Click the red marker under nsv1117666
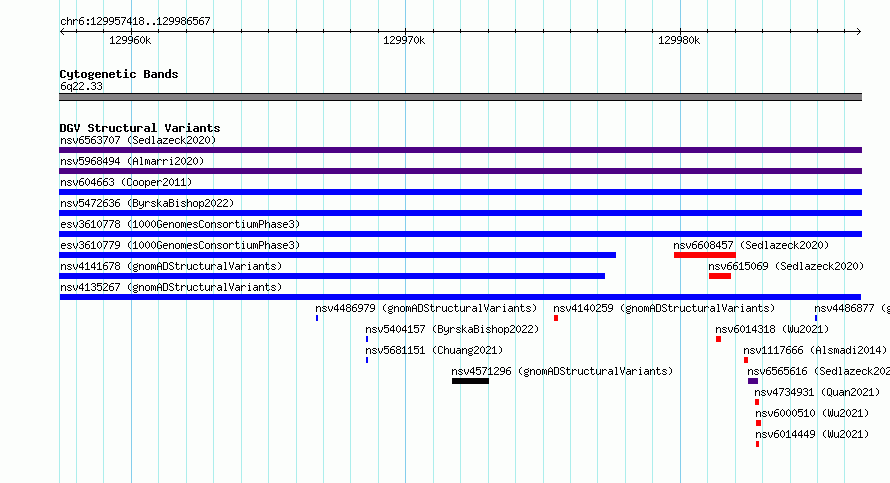Image resolution: width=890 pixels, height=483 pixels. tap(746, 360)
